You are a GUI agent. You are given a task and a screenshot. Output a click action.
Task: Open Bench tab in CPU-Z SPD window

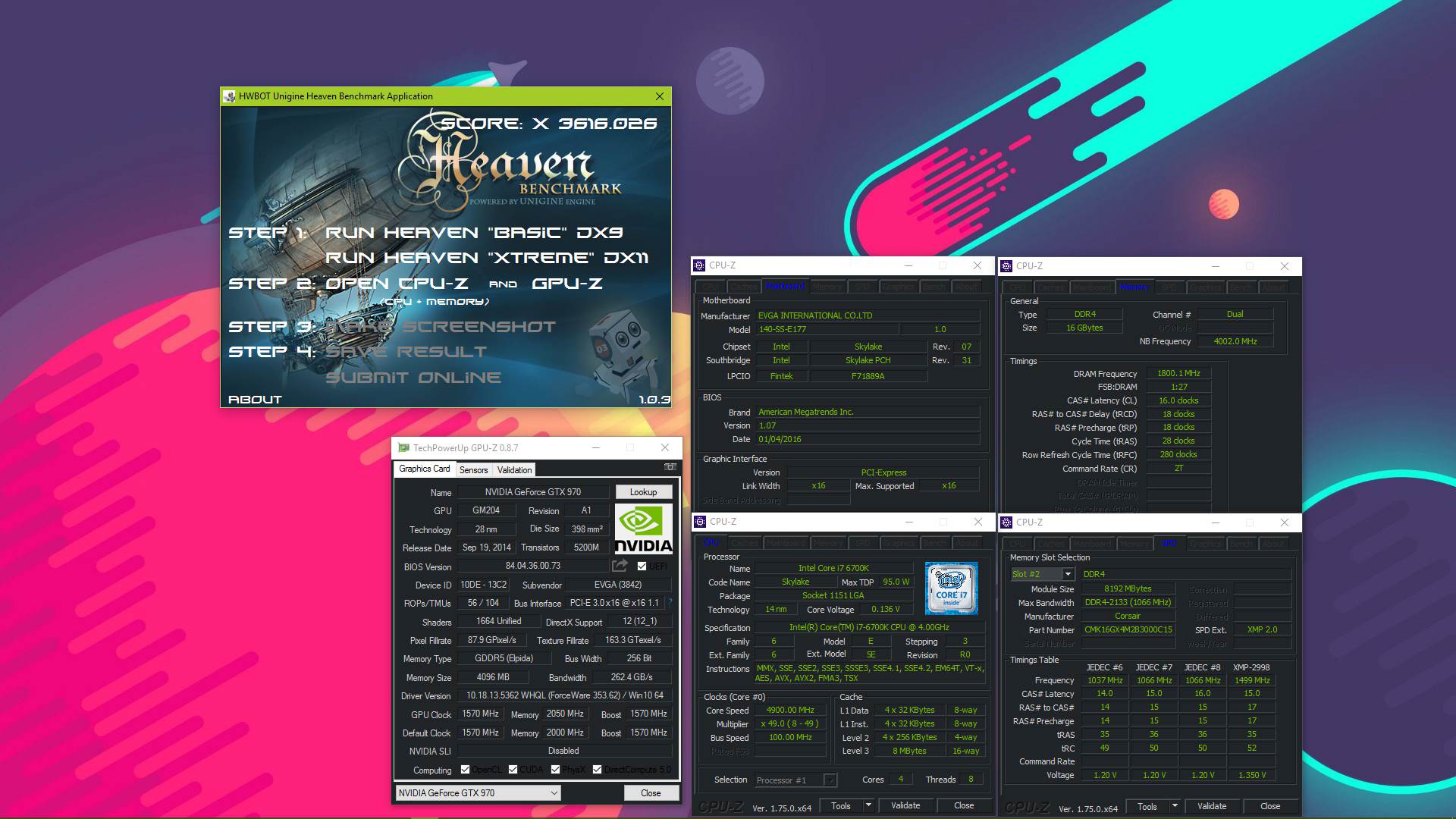[x=1241, y=544]
